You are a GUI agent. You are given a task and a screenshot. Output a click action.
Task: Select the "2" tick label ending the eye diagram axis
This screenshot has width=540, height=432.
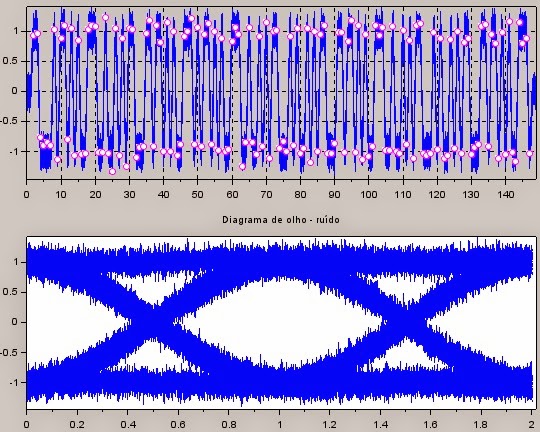tap(532, 424)
